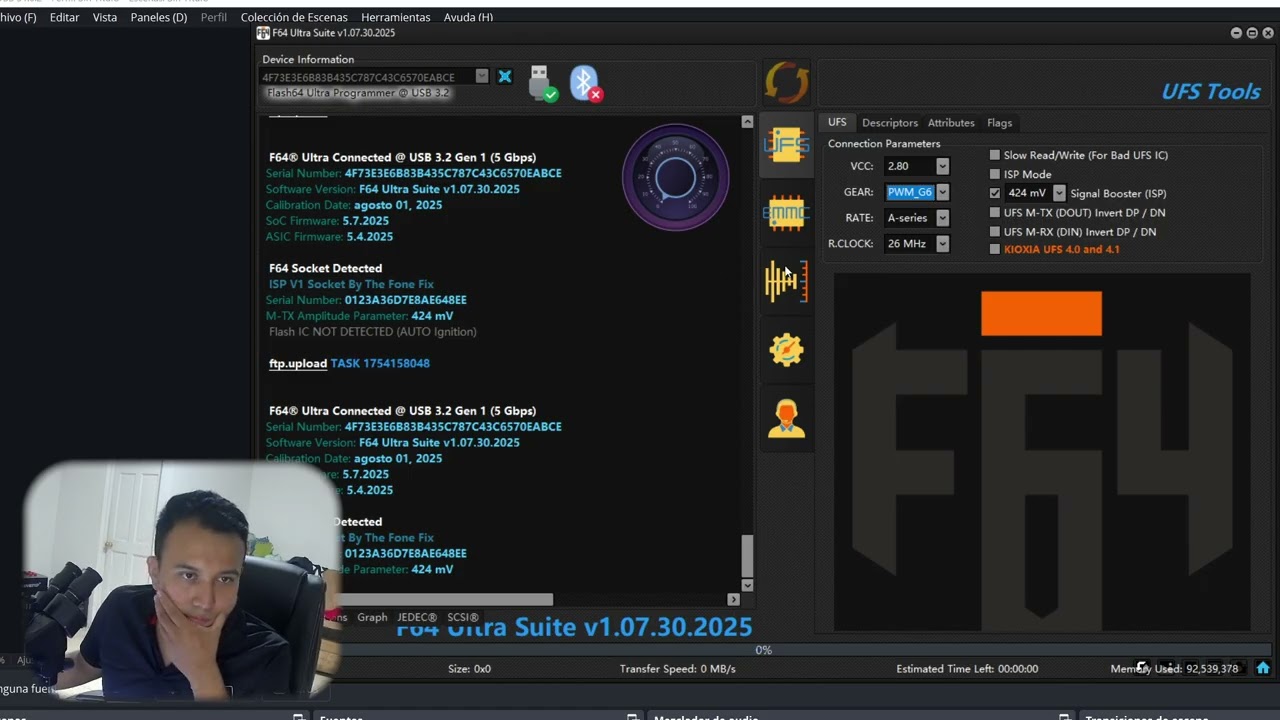
Task: Switch to the Descriptors tab
Action: click(890, 123)
